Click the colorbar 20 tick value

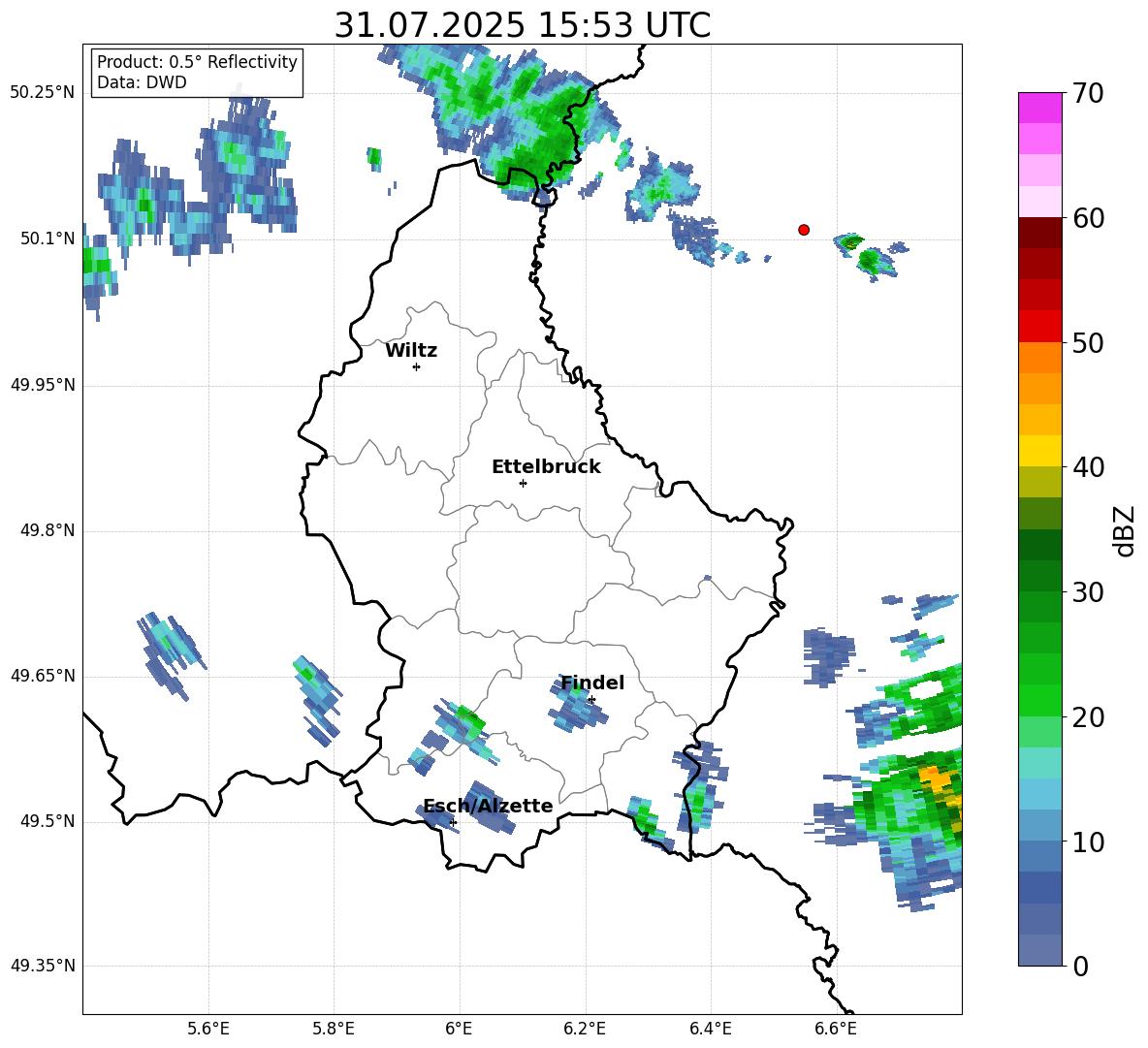coord(1088,717)
